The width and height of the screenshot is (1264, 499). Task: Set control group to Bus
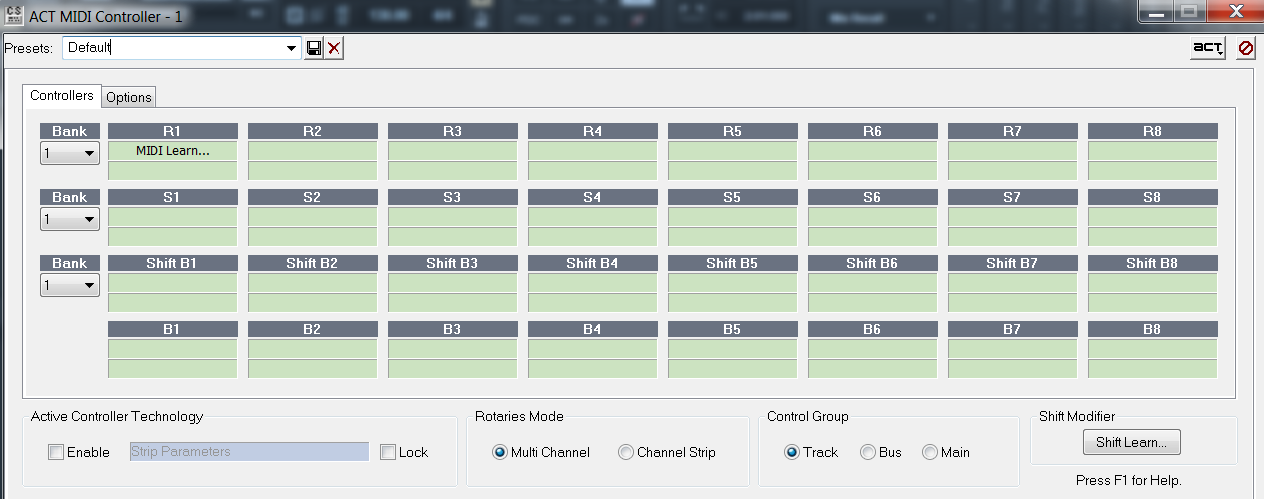click(868, 452)
